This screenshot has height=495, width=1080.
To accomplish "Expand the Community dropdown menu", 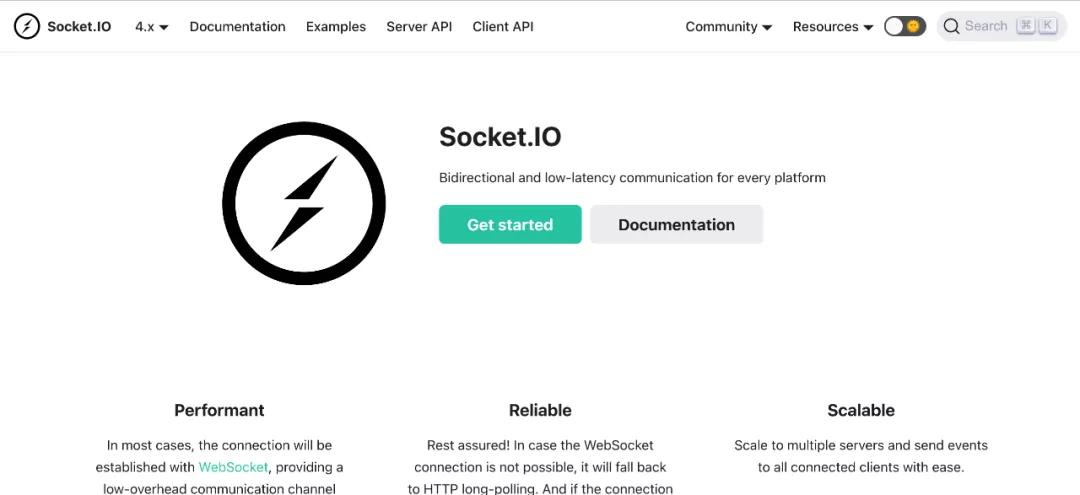I will point(729,27).
